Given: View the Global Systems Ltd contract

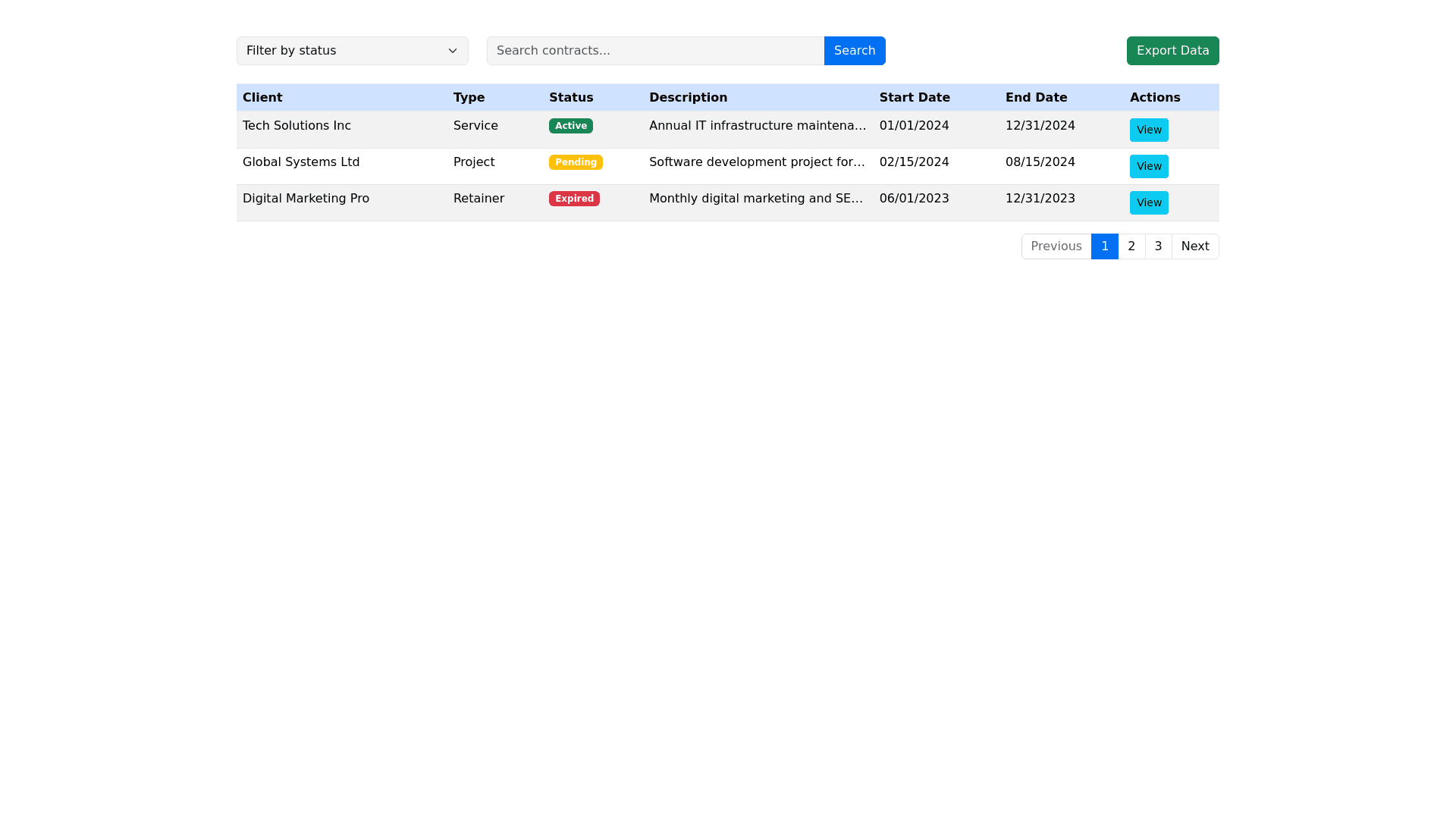Looking at the screenshot, I should coord(1148,166).
